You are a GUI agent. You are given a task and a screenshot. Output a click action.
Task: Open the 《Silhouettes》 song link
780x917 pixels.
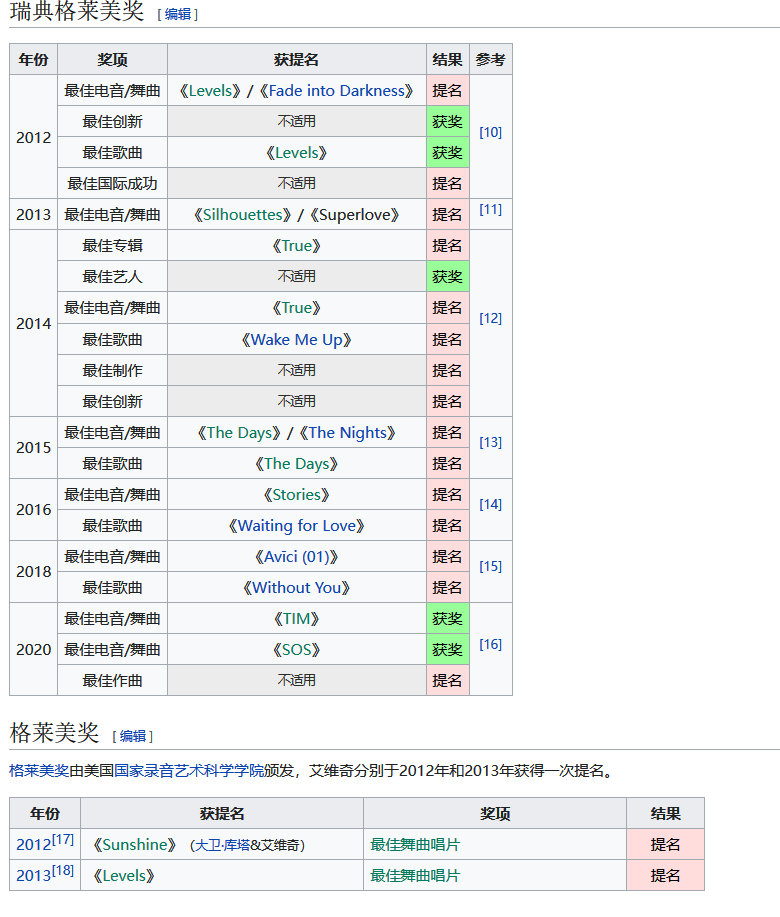coord(243,215)
